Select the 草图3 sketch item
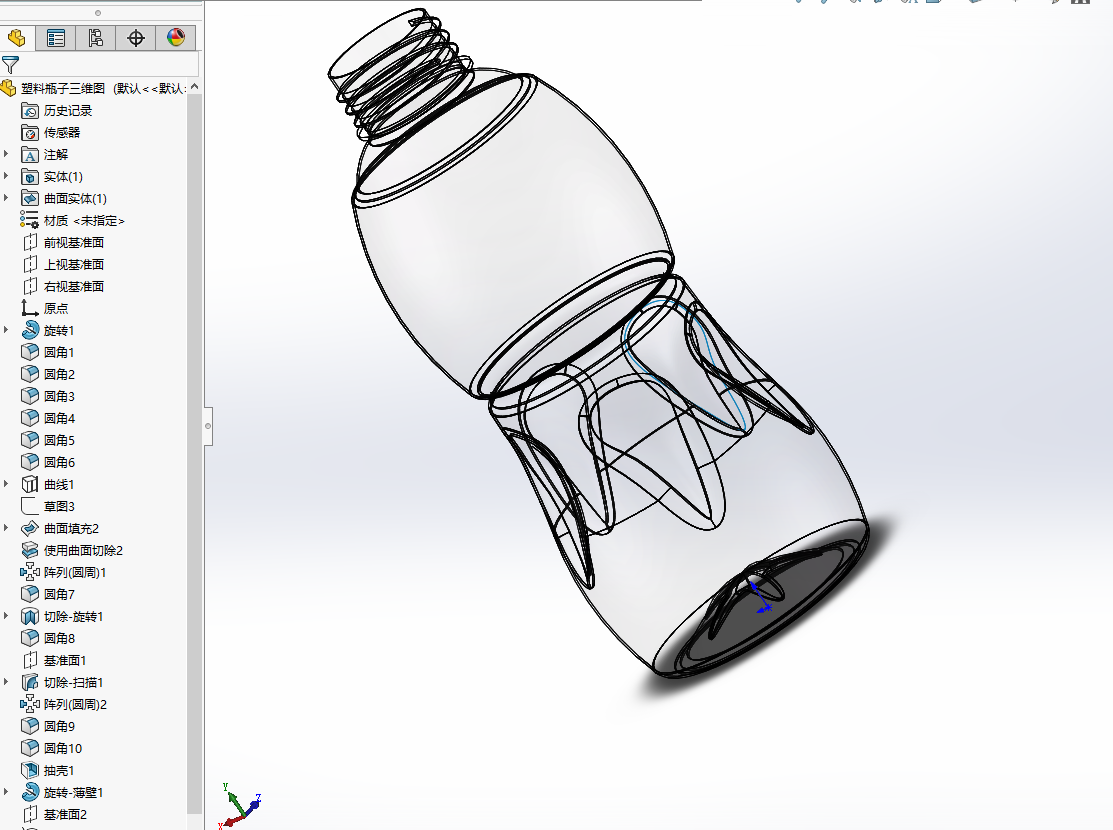The height and width of the screenshot is (830, 1113). 59,507
